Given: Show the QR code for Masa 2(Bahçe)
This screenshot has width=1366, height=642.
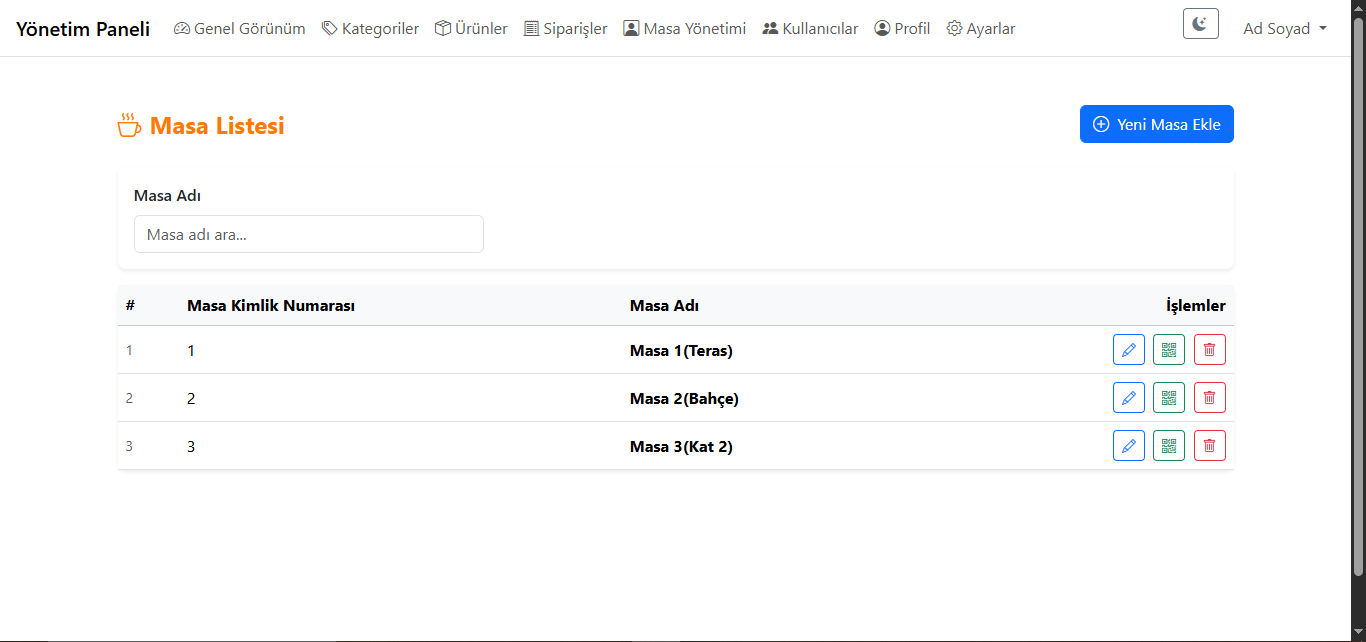Looking at the screenshot, I should coord(1168,398).
